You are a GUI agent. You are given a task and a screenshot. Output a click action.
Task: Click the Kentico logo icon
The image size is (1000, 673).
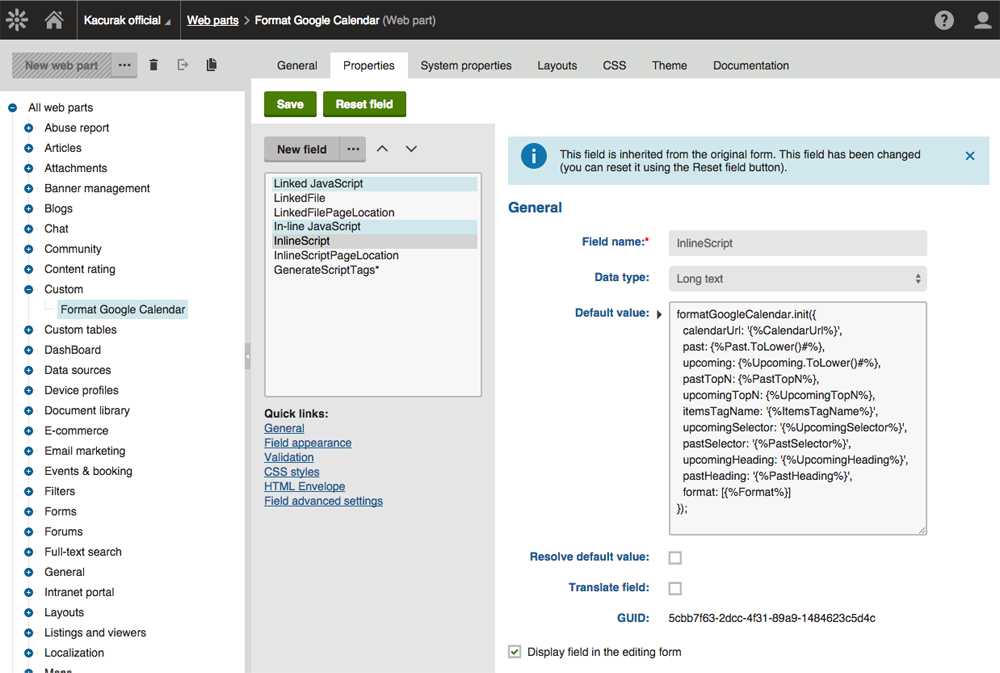pos(17,20)
